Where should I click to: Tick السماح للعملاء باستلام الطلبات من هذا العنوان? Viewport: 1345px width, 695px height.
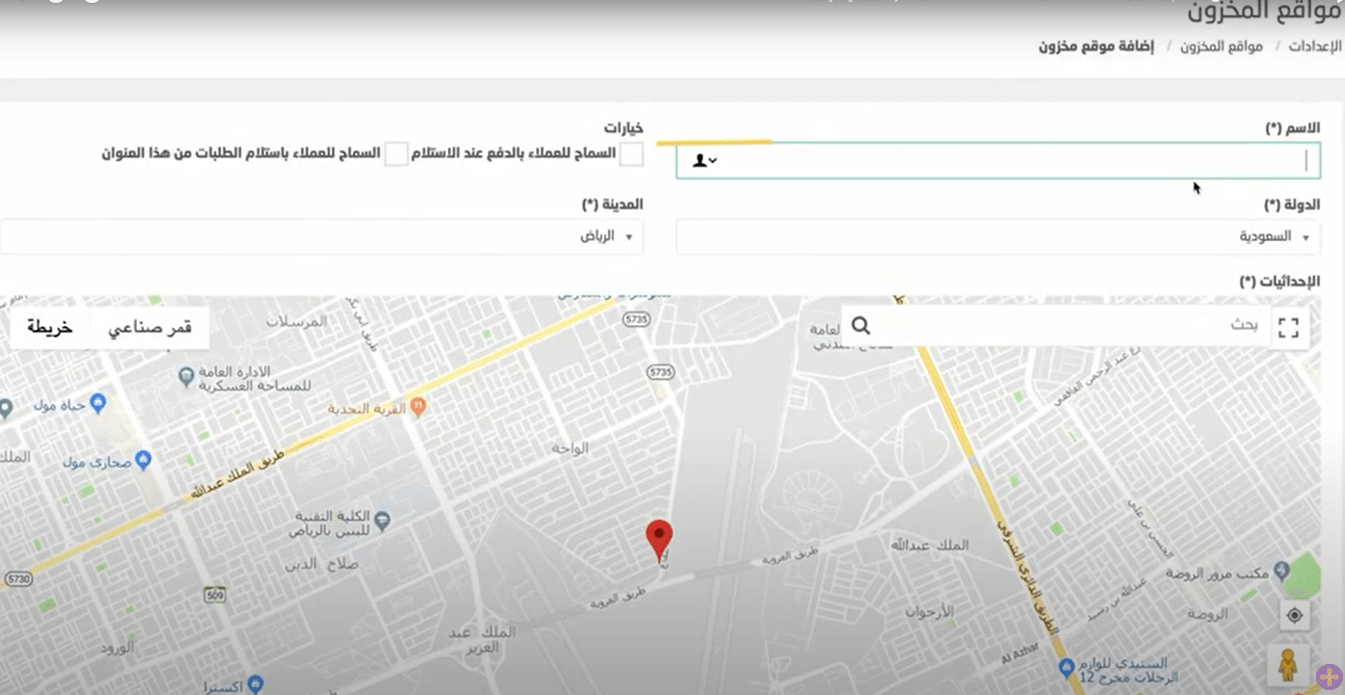[x=397, y=154]
